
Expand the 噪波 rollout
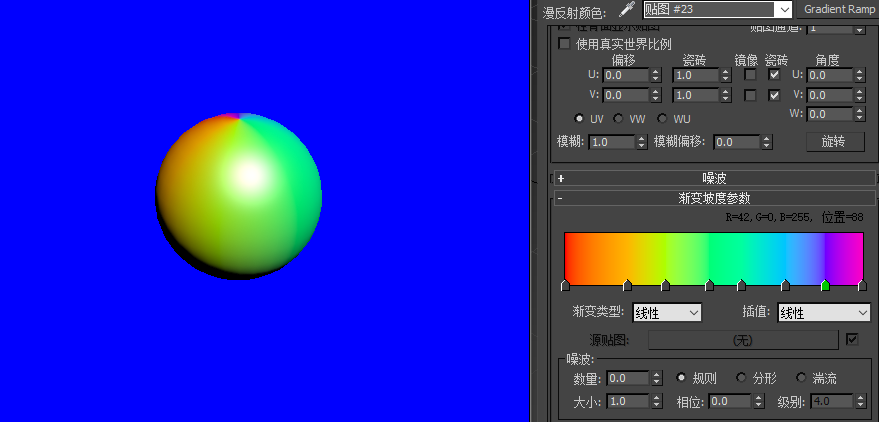(714, 178)
